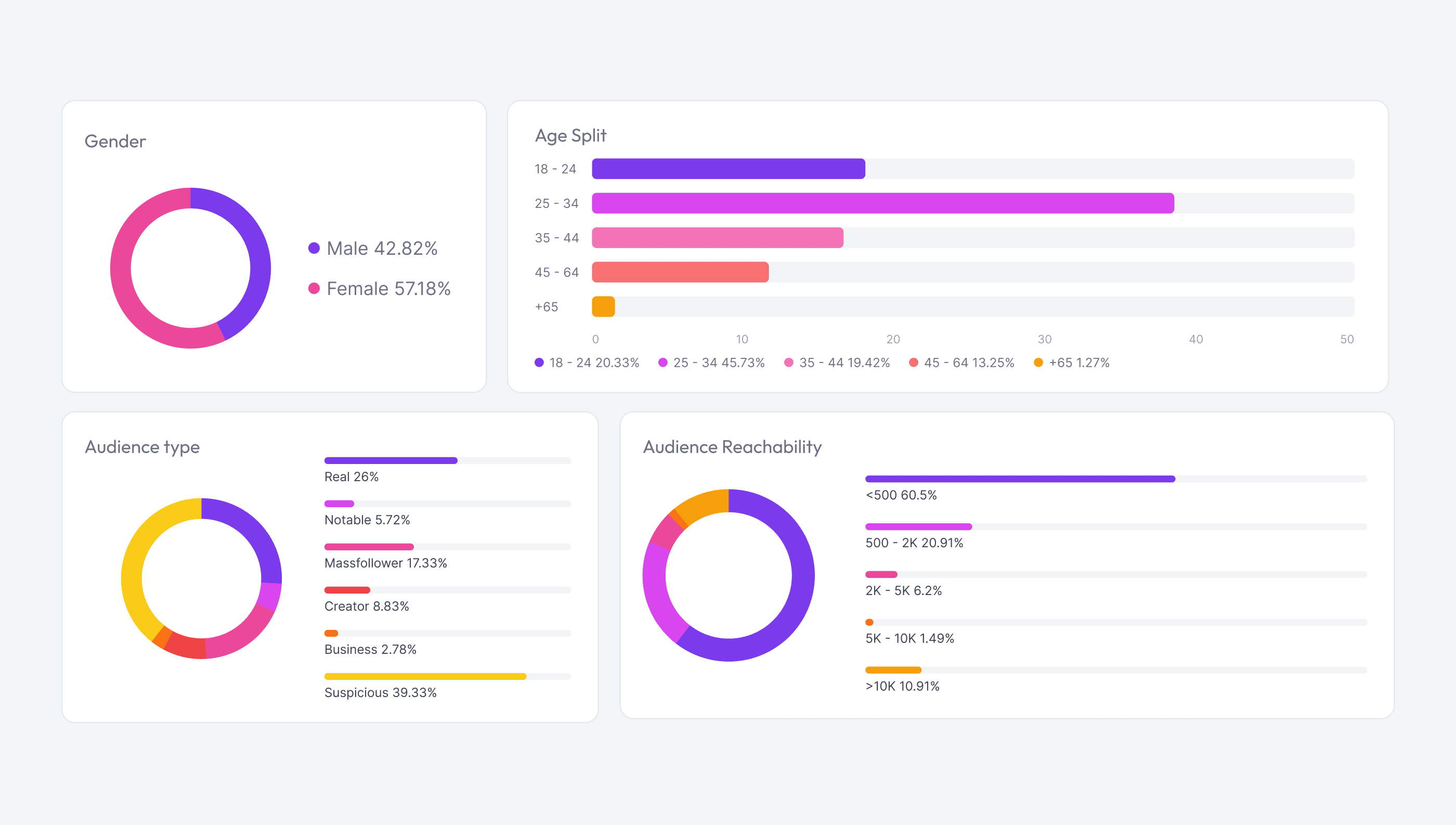Select the 18 - 24 age bar
Screen dimensions: 1456x825
[x=729, y=169]
